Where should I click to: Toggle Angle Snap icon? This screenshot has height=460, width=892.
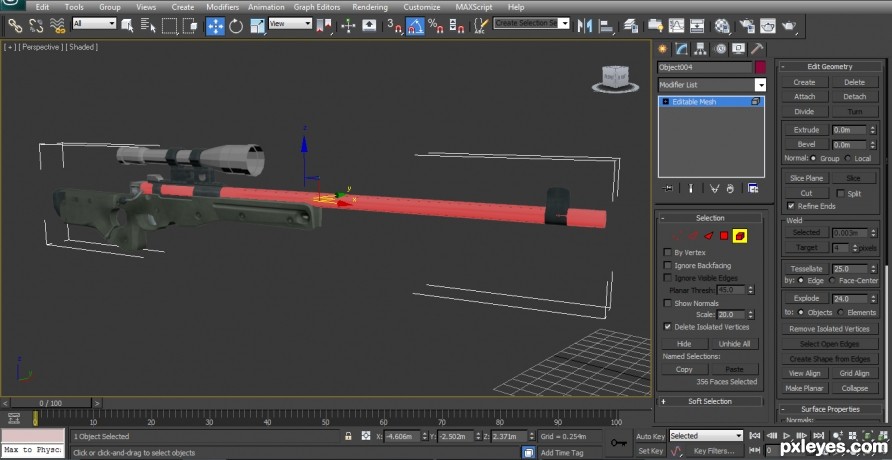[415, 26]
